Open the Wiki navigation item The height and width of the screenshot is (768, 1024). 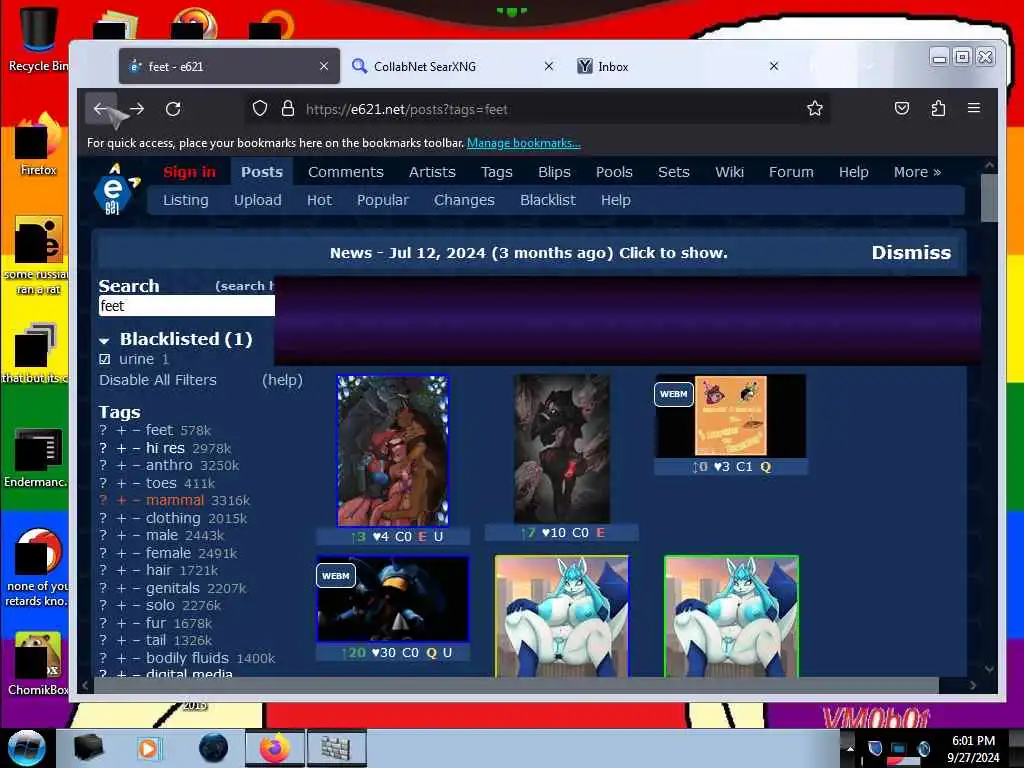click(x=729, y=172)
